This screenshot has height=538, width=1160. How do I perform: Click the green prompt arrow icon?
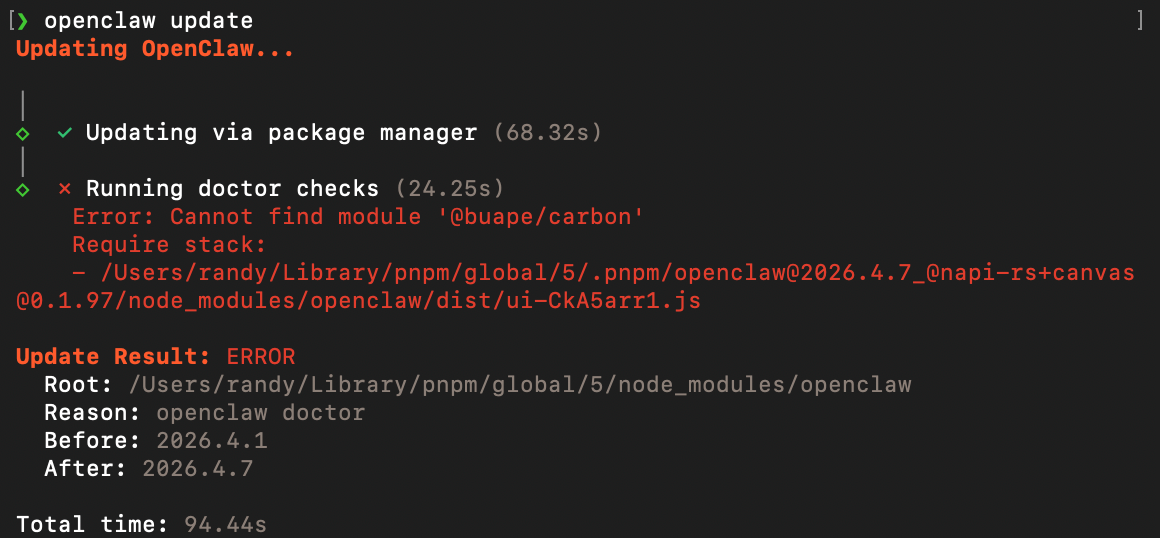tap(23, 21)
